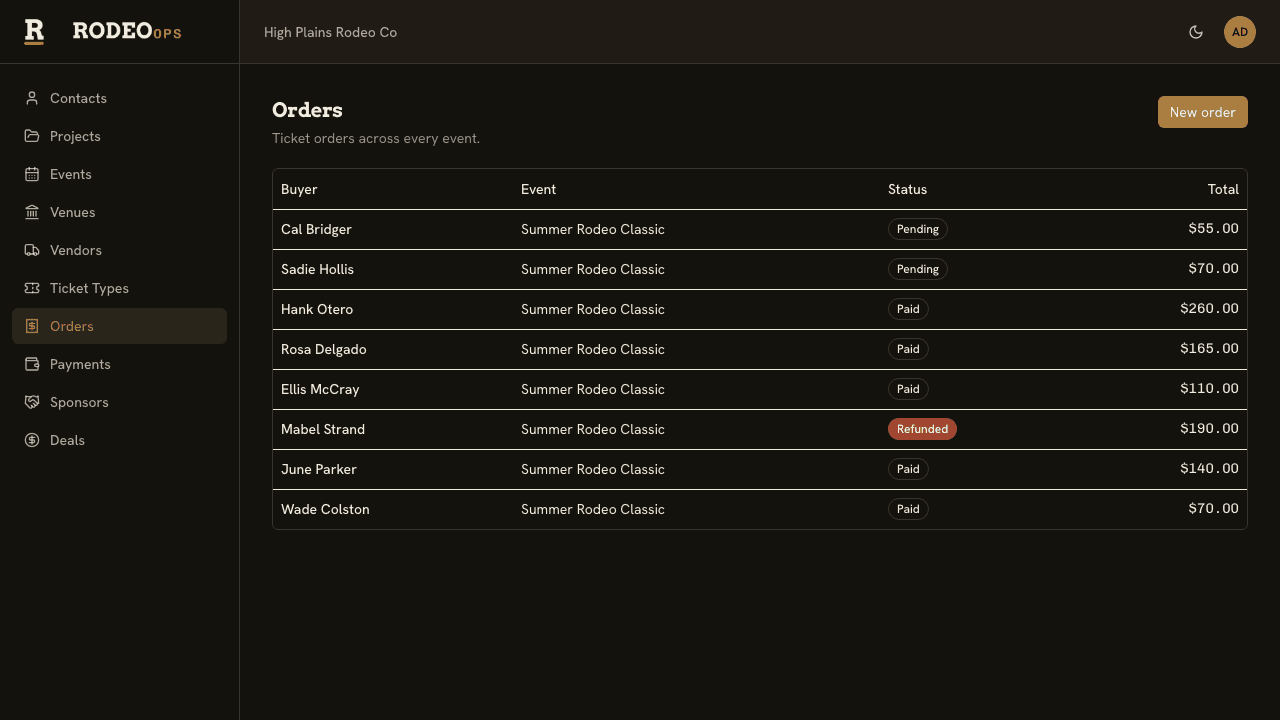Navigate to Sponsors
The width and height of the screenshot is (1280, 720).
click(119, 402)
